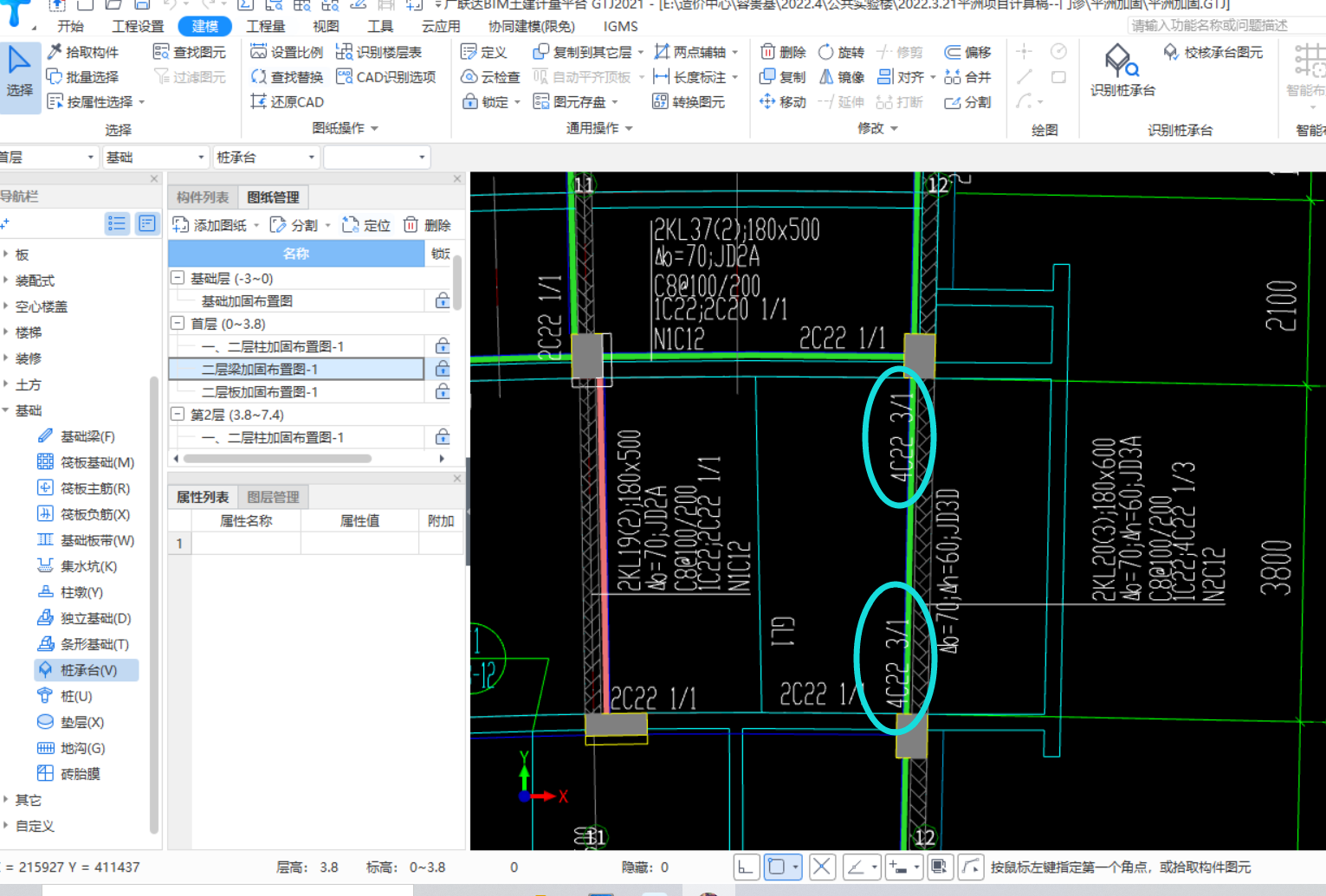Click 定义 define button
This screenshot has width=1326, height=896.
click(483, 52)
